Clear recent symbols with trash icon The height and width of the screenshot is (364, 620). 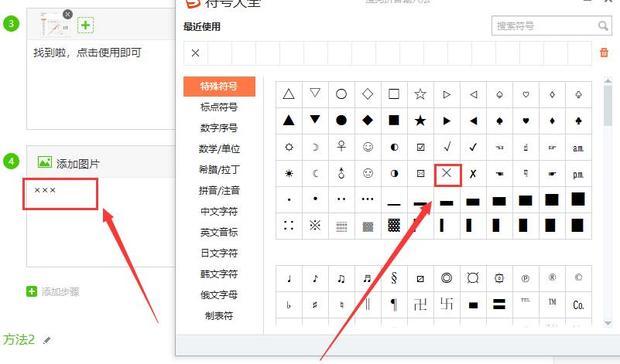pyautogui.click(x=604, y=53)
